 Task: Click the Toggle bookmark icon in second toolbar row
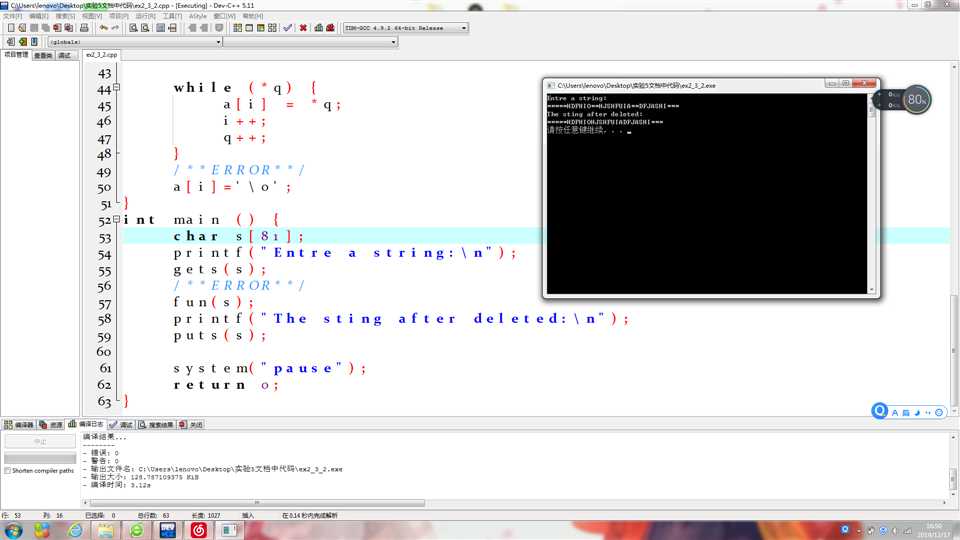point(23,42)
